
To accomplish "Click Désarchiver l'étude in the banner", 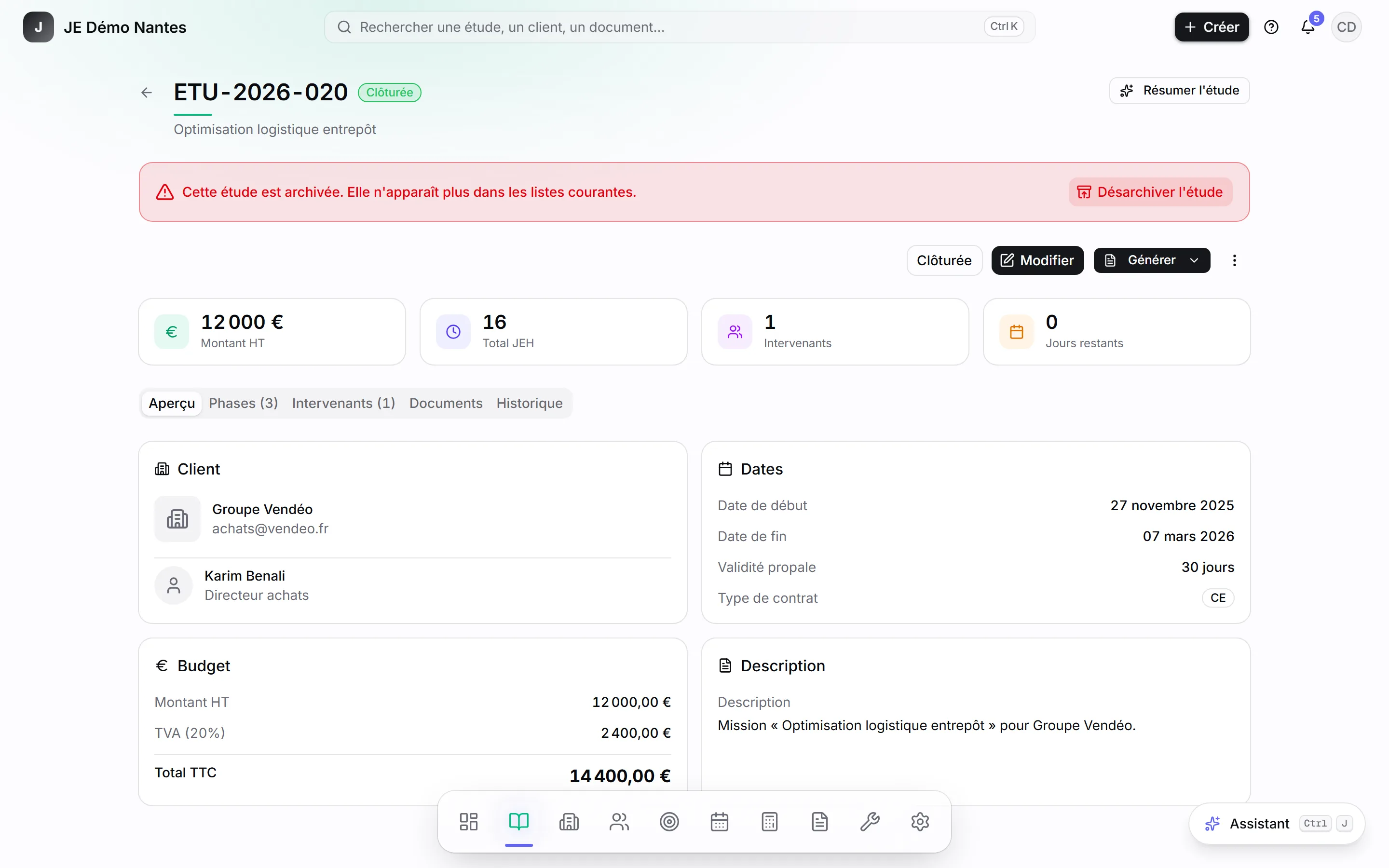I will point(1150,192).
